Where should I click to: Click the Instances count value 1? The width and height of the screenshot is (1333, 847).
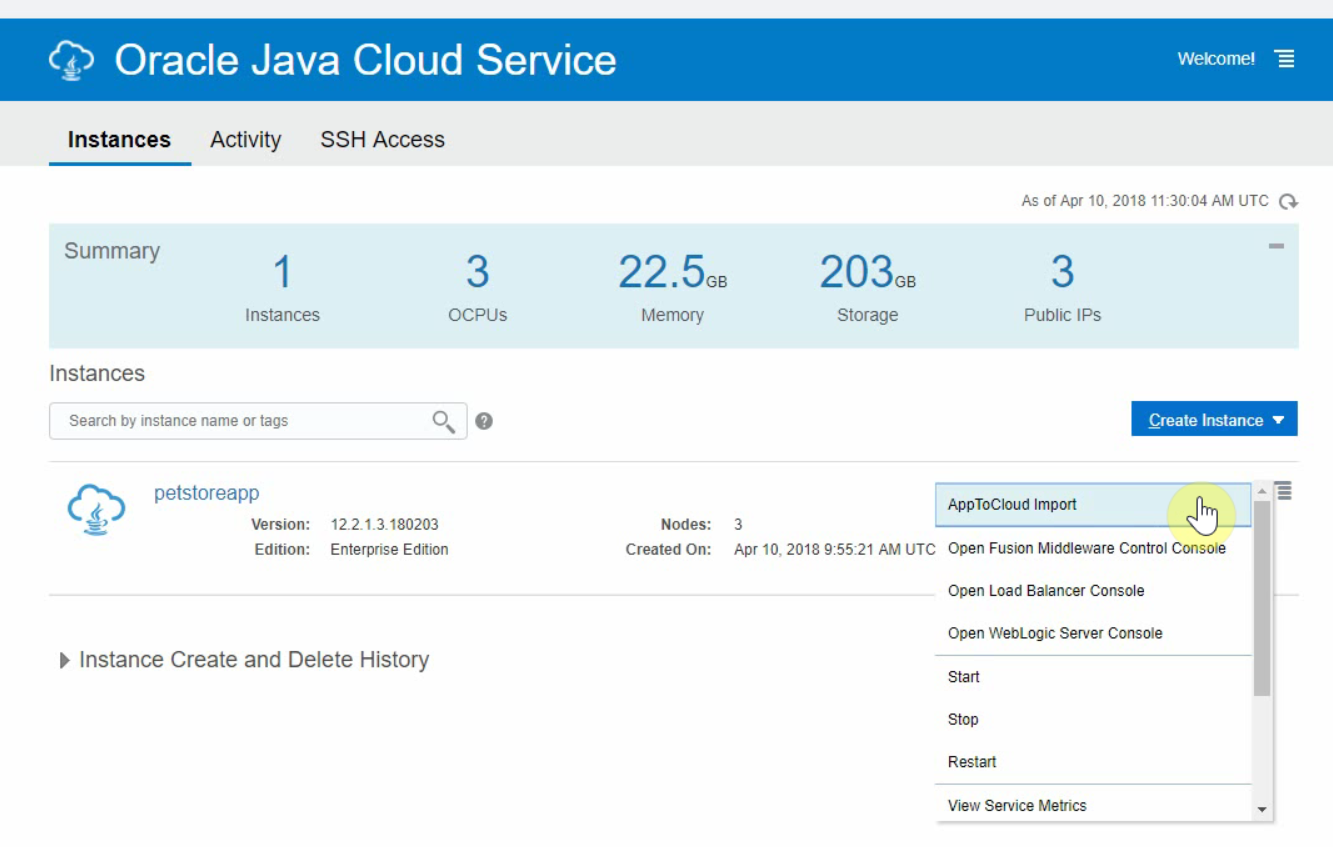[283, 272]
